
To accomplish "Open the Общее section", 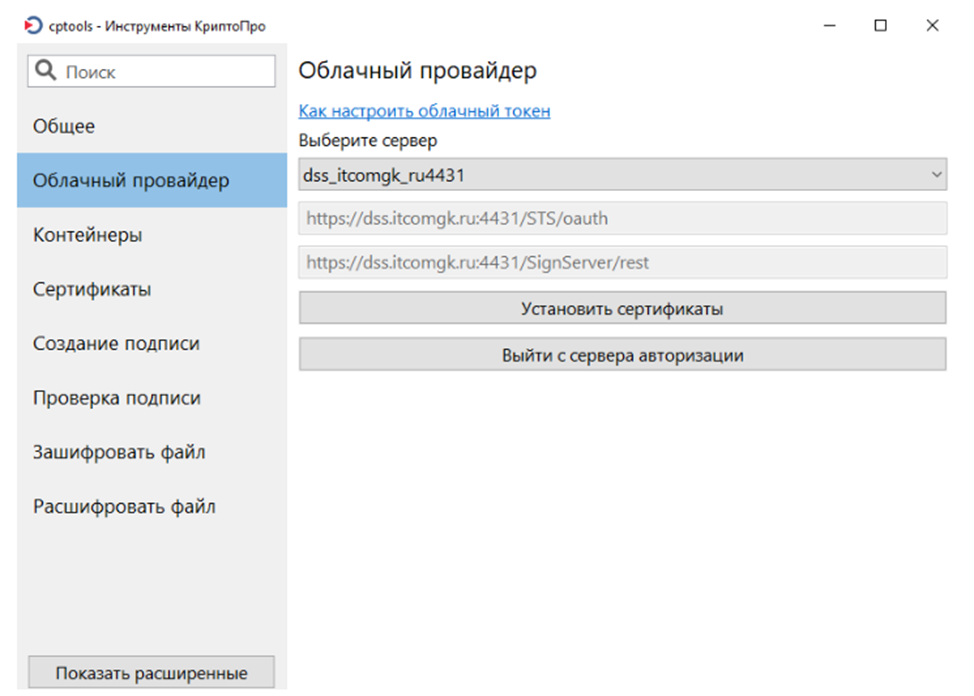I will point(64,126).
